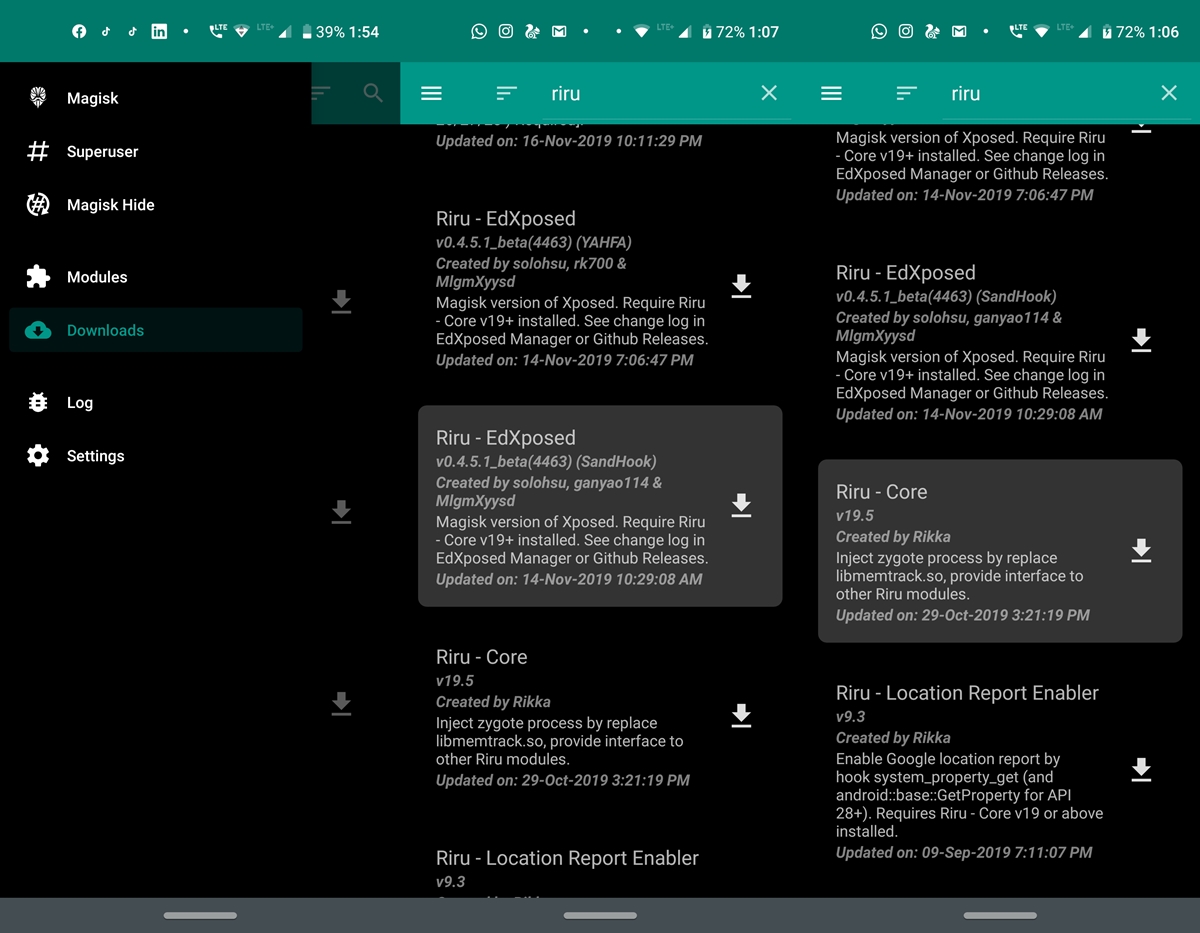Open the Superuser section

pos(155,151)
